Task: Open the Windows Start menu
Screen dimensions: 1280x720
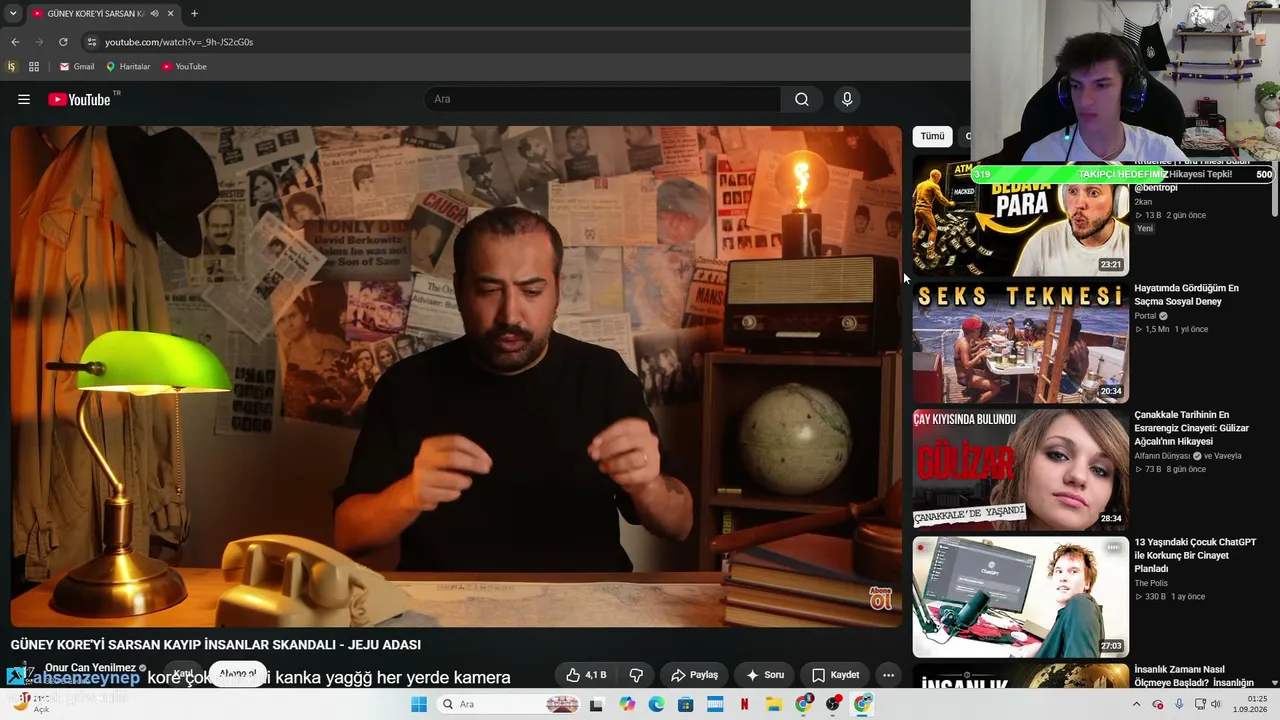Action: pos(419,704)
